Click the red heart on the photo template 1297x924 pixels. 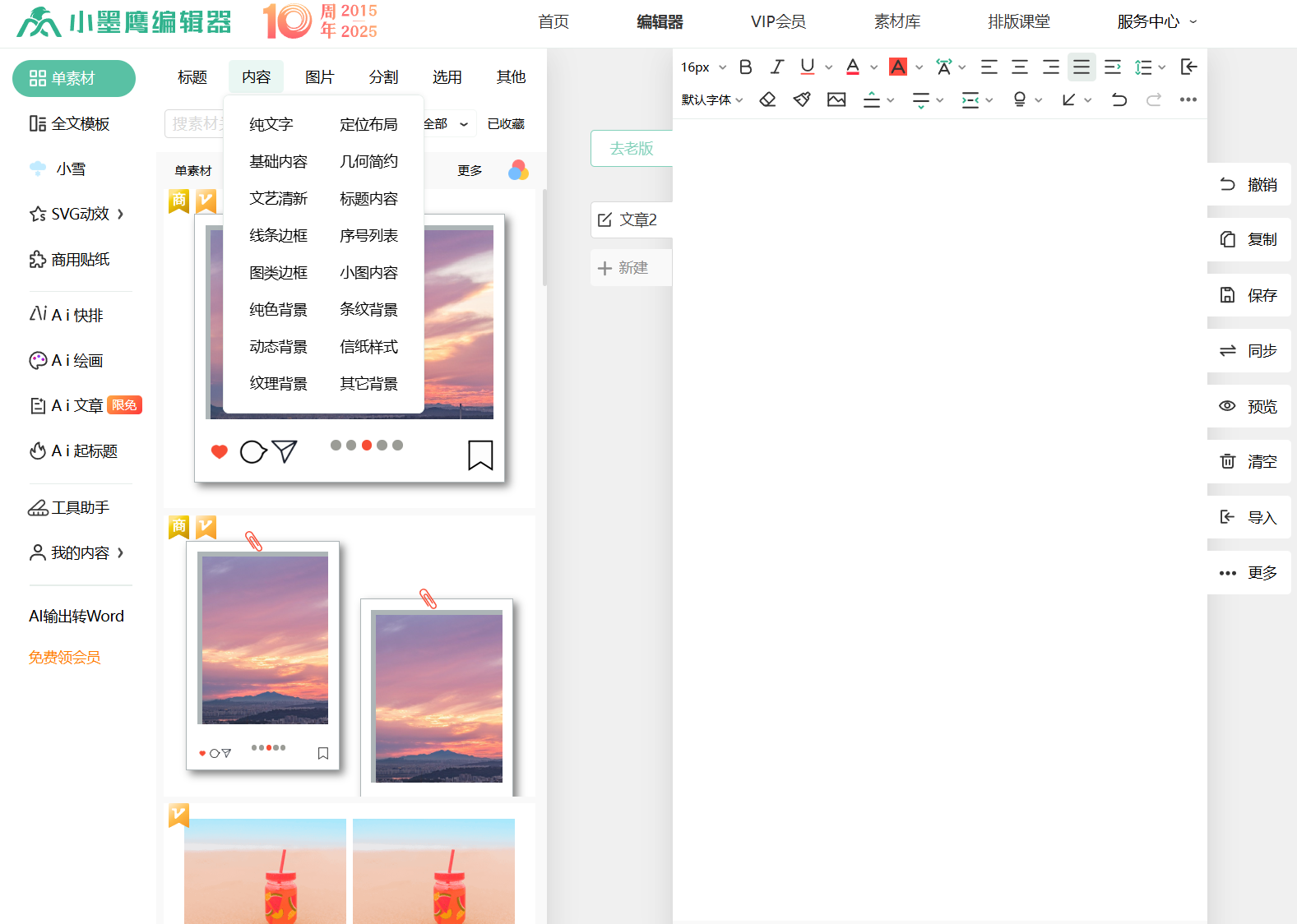(x=219, y=451)
